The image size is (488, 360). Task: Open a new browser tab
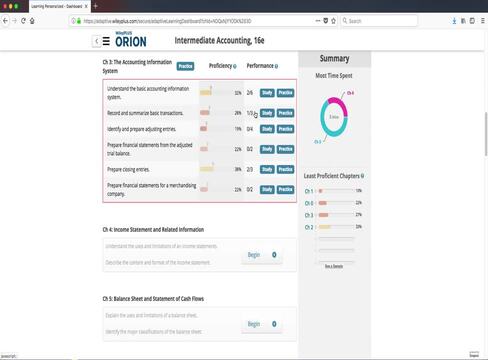coord(95,6)
